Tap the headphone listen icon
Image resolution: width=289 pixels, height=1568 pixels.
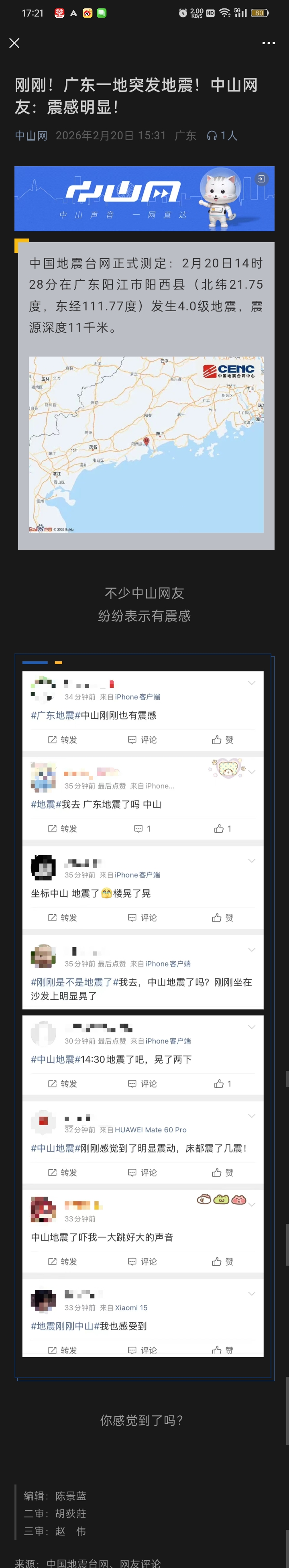point(212,135)
